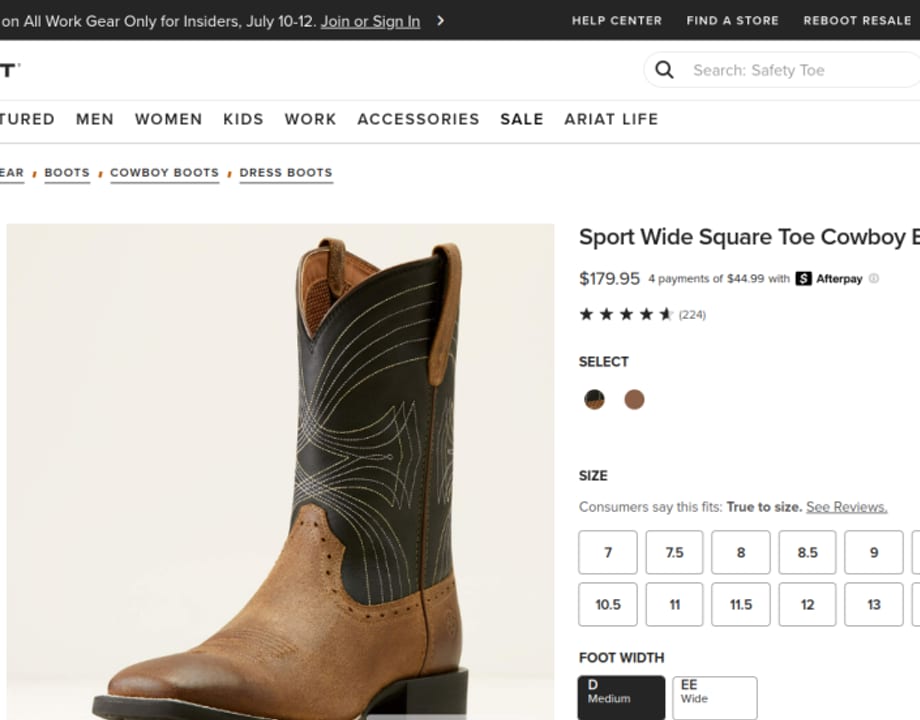Choose size 12

tap(807, 604)
